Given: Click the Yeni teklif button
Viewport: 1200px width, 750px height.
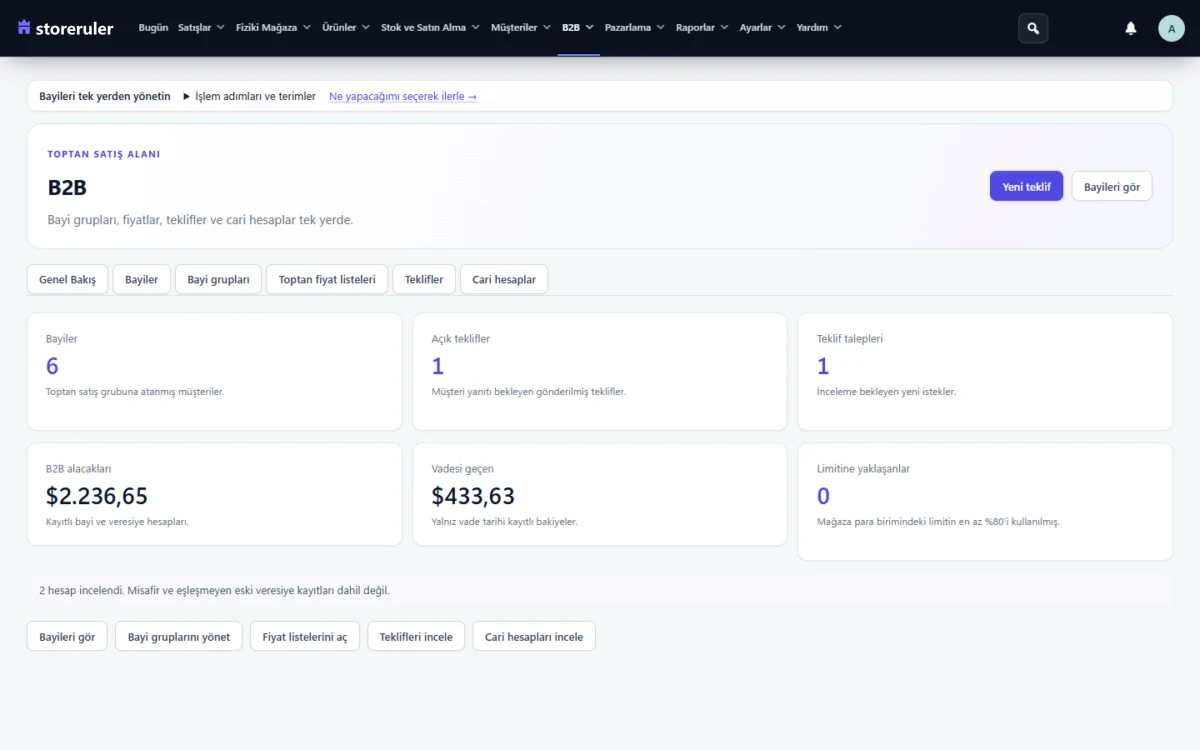Looking at the screenshot, I should pyautogui.click(x=1026, y=186).
